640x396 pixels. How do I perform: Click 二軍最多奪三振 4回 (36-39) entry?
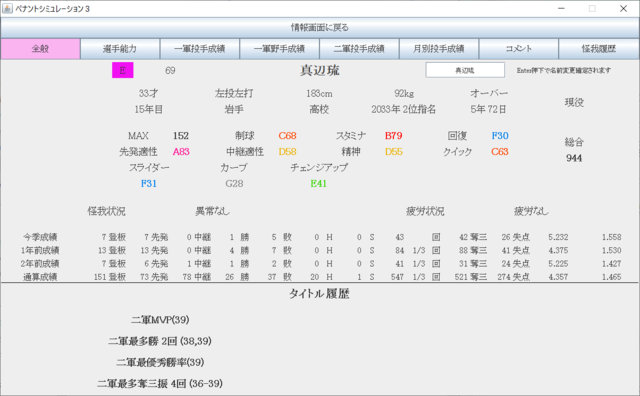160,383
